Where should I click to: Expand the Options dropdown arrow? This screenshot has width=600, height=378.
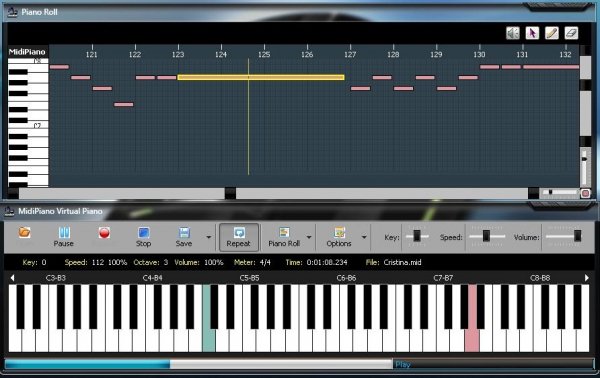pos(364,237)
